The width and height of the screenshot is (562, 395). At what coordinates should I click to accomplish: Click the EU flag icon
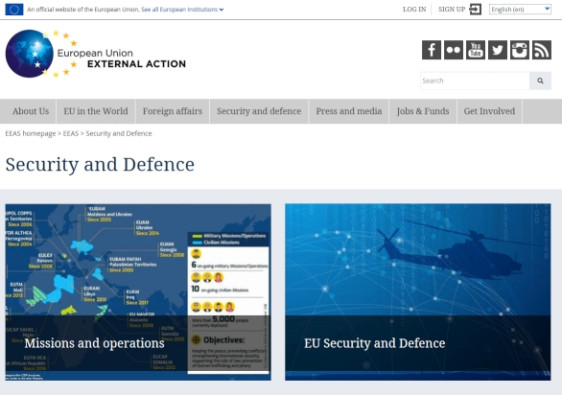tap(14, 9)
